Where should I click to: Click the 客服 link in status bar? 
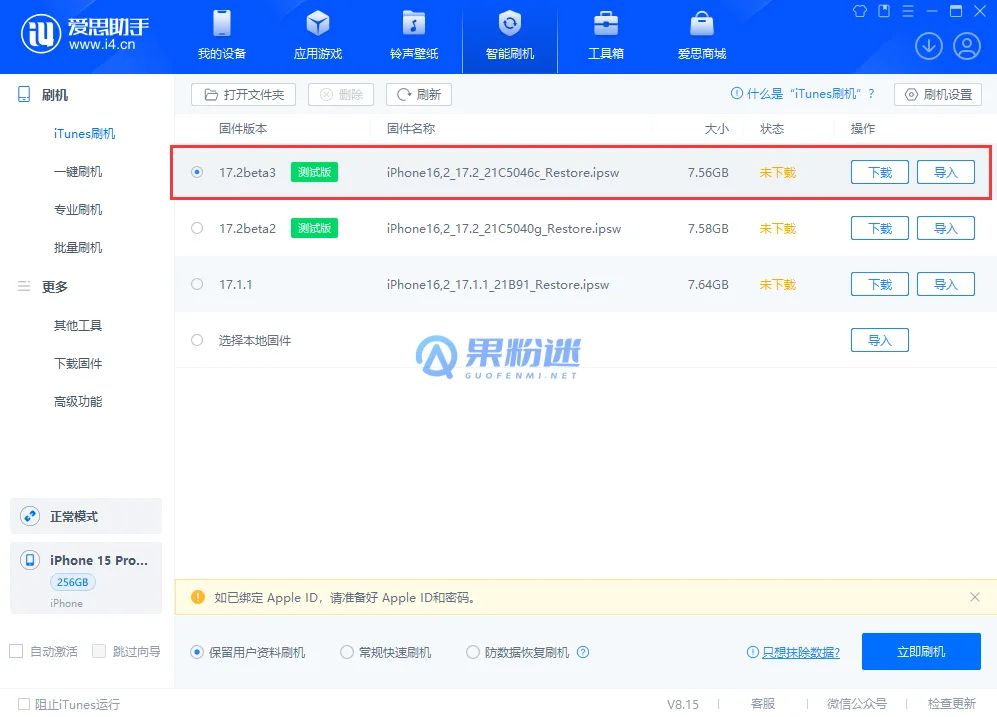coord(762,704)
